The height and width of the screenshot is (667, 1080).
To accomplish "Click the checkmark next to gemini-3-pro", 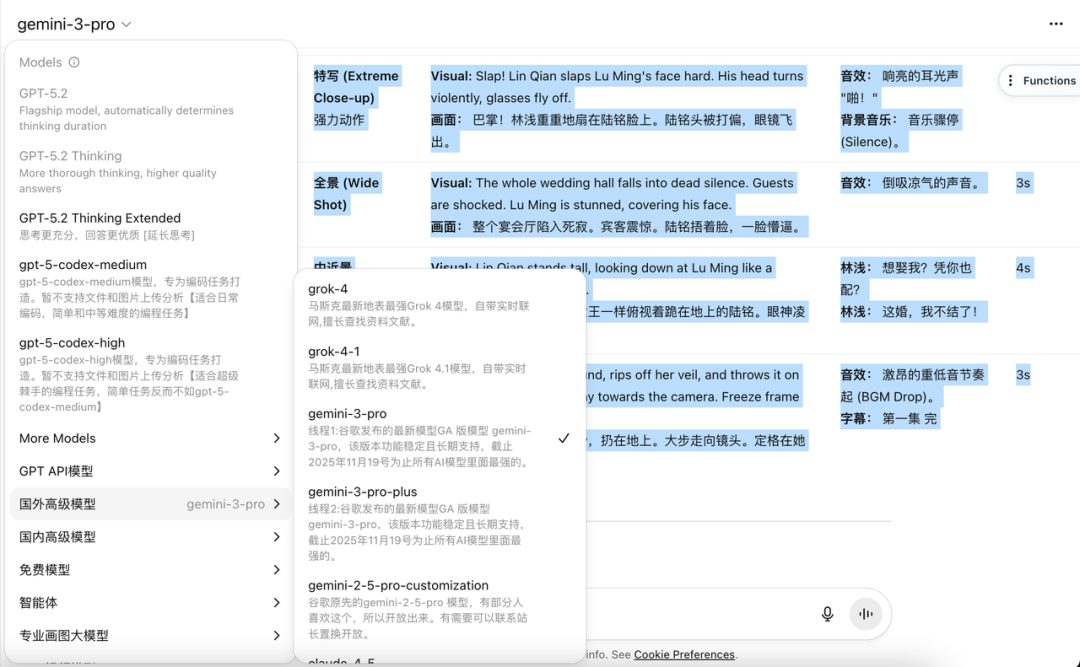I will click(x=563, y=438).
